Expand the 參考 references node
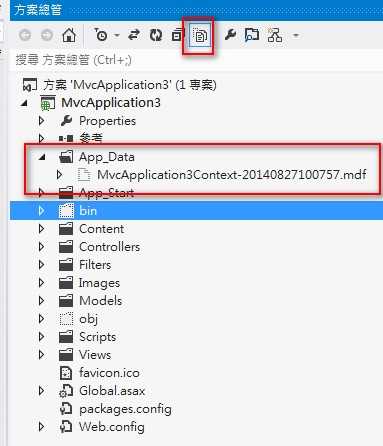383x446 pixels. (41, 138)
